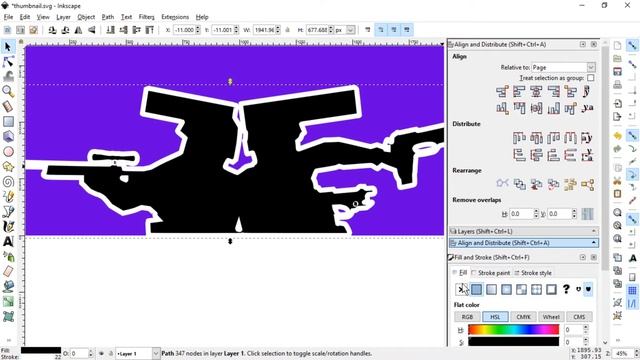Rotate selection 90 degrees counter-clockwise
Screen dimensions: 640x360
click(52, 30)
